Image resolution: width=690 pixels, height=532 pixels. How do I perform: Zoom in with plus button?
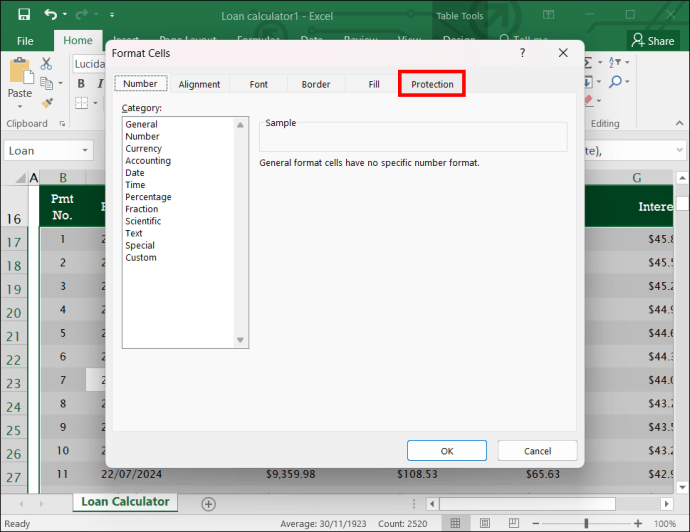click(x=638, y=523)
